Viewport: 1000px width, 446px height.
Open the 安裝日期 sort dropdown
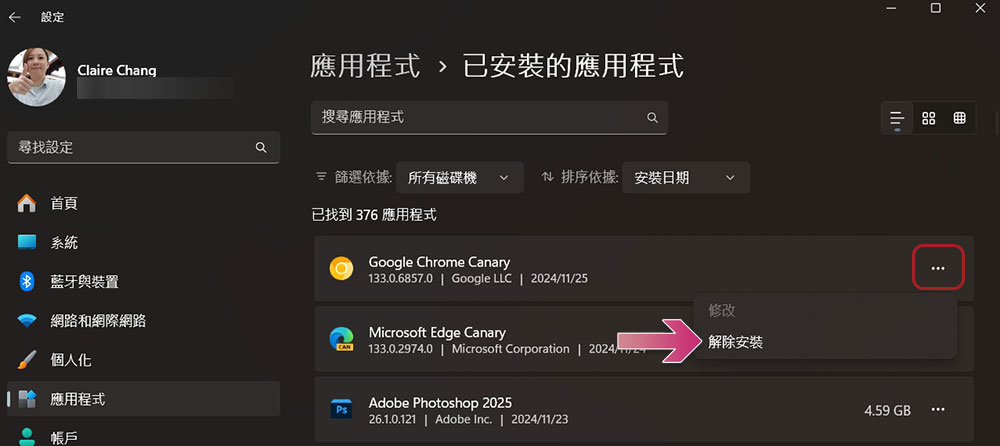686,177
